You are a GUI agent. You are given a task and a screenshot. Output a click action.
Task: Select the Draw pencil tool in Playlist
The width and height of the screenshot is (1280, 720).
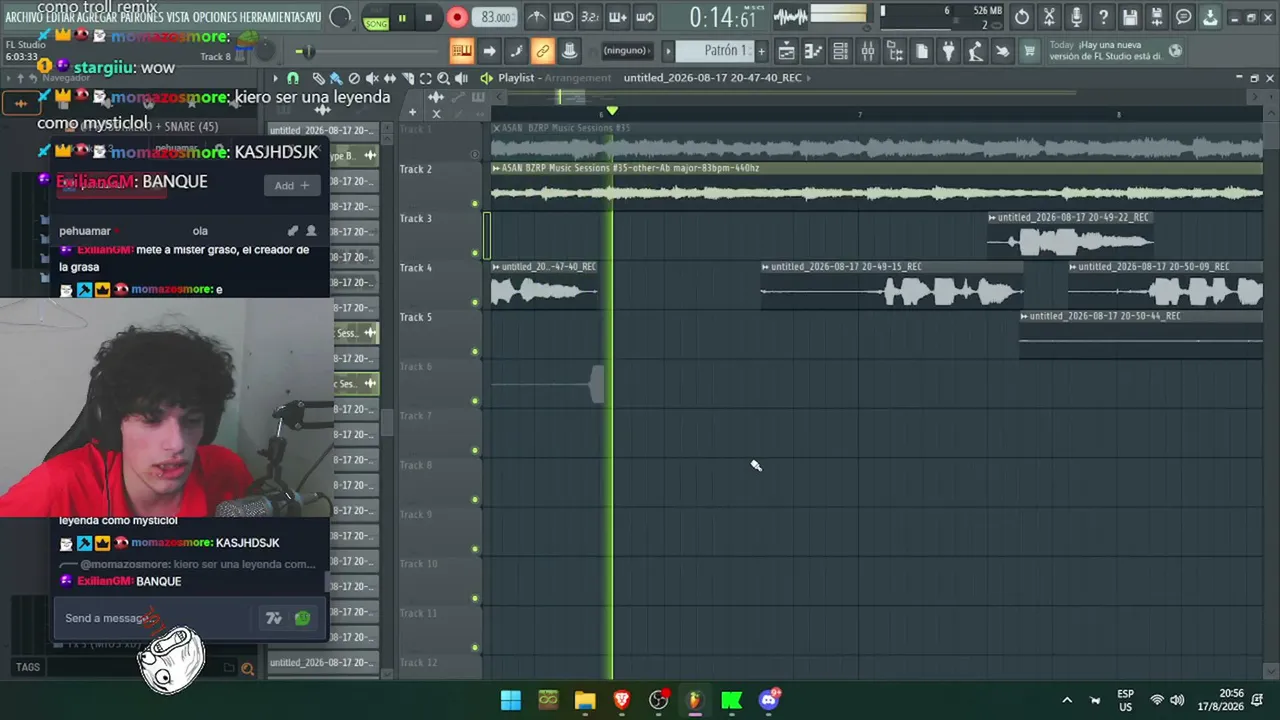click(318, 78)
